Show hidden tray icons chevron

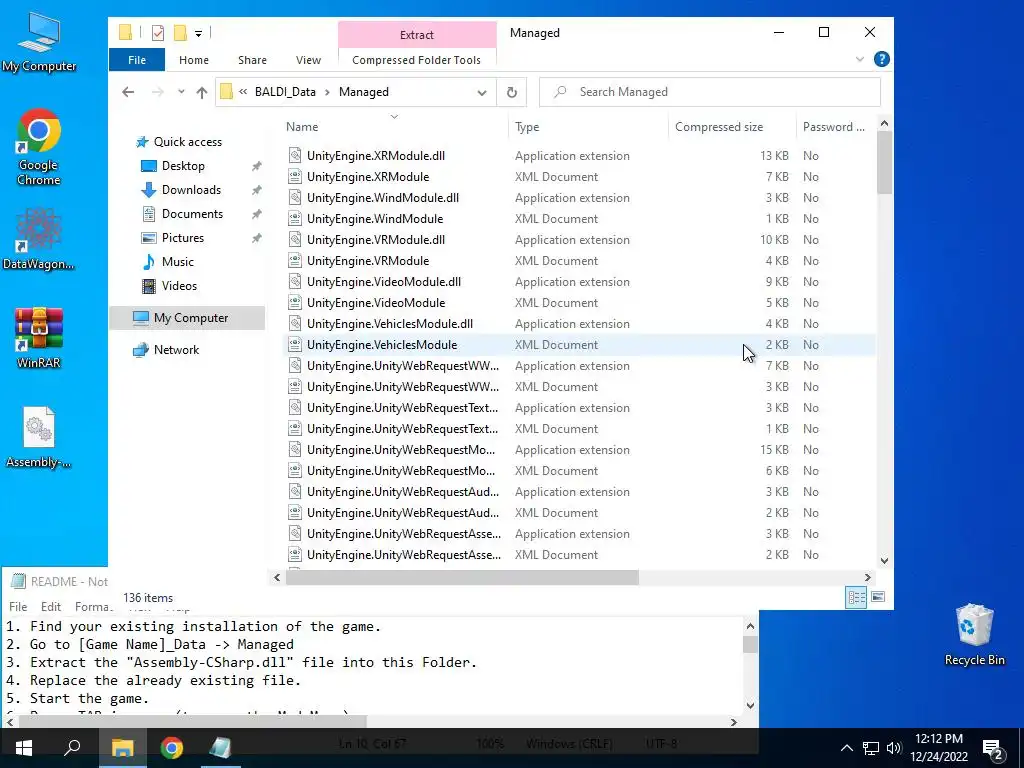(x=846, y=748)
